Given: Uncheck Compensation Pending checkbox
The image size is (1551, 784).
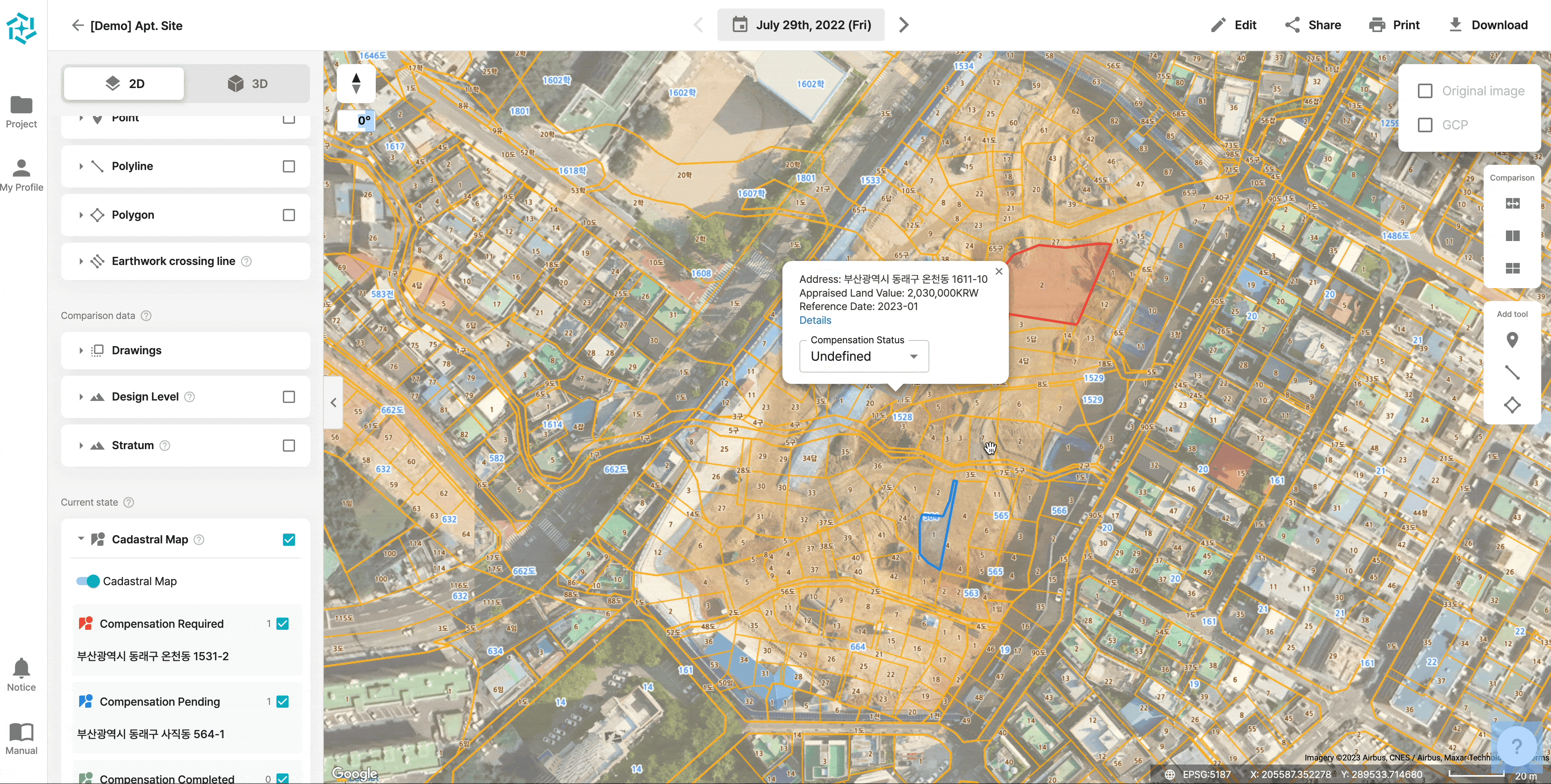Looking at the screenshot, I should point(282,702).
